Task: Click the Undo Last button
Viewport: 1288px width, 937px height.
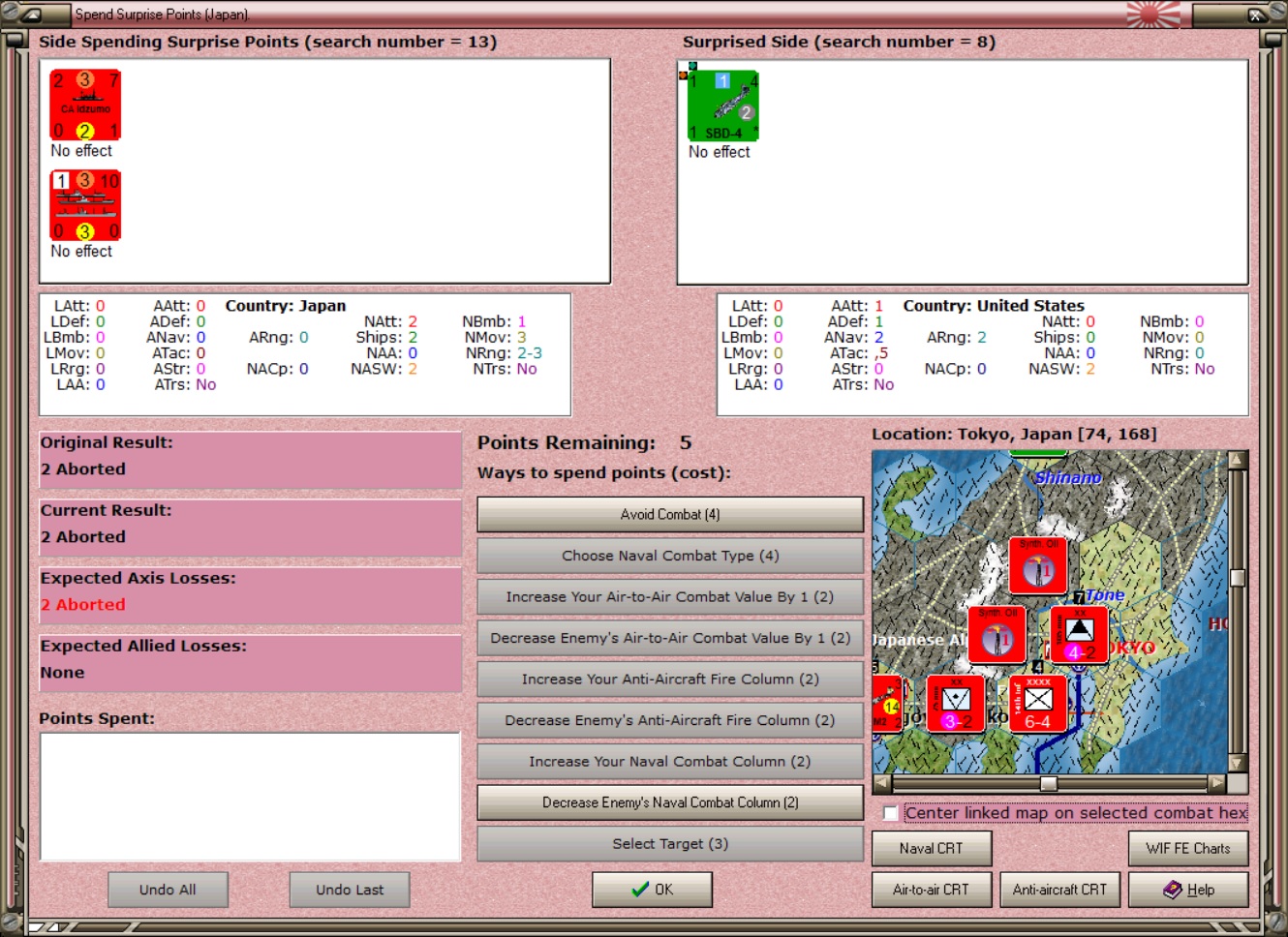Action: pos(350,890)
